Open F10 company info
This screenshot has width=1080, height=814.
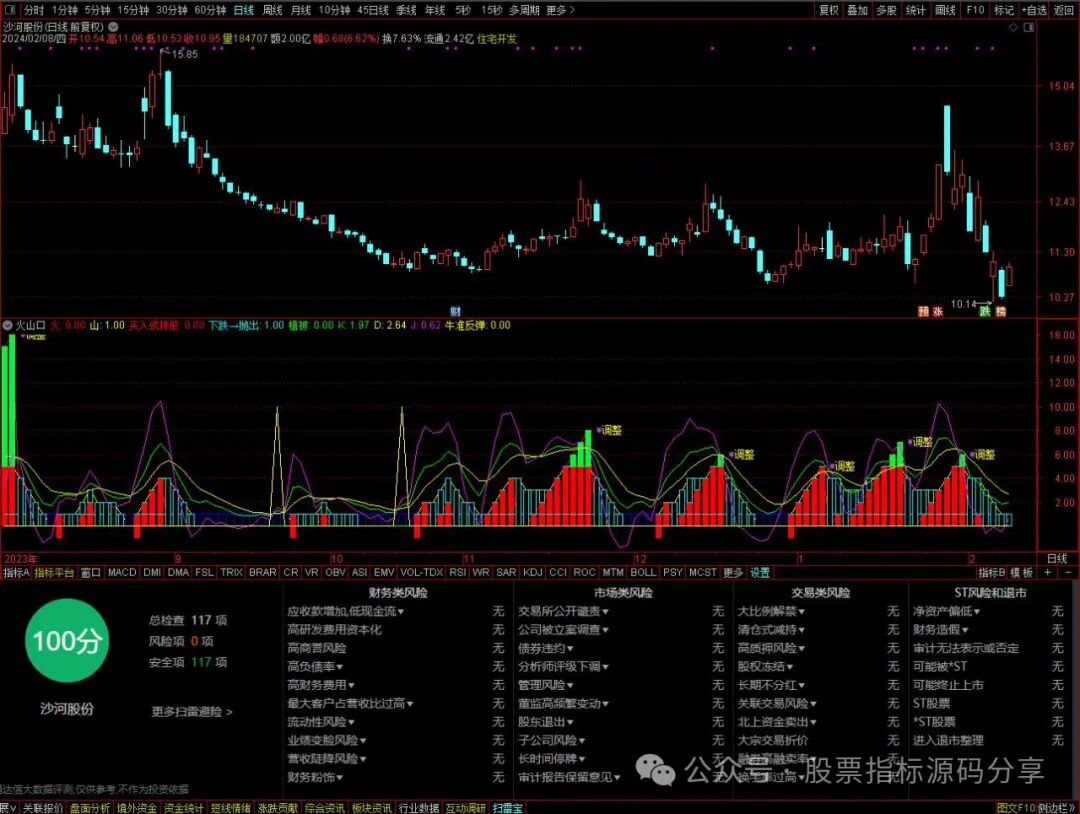(975, 10)
